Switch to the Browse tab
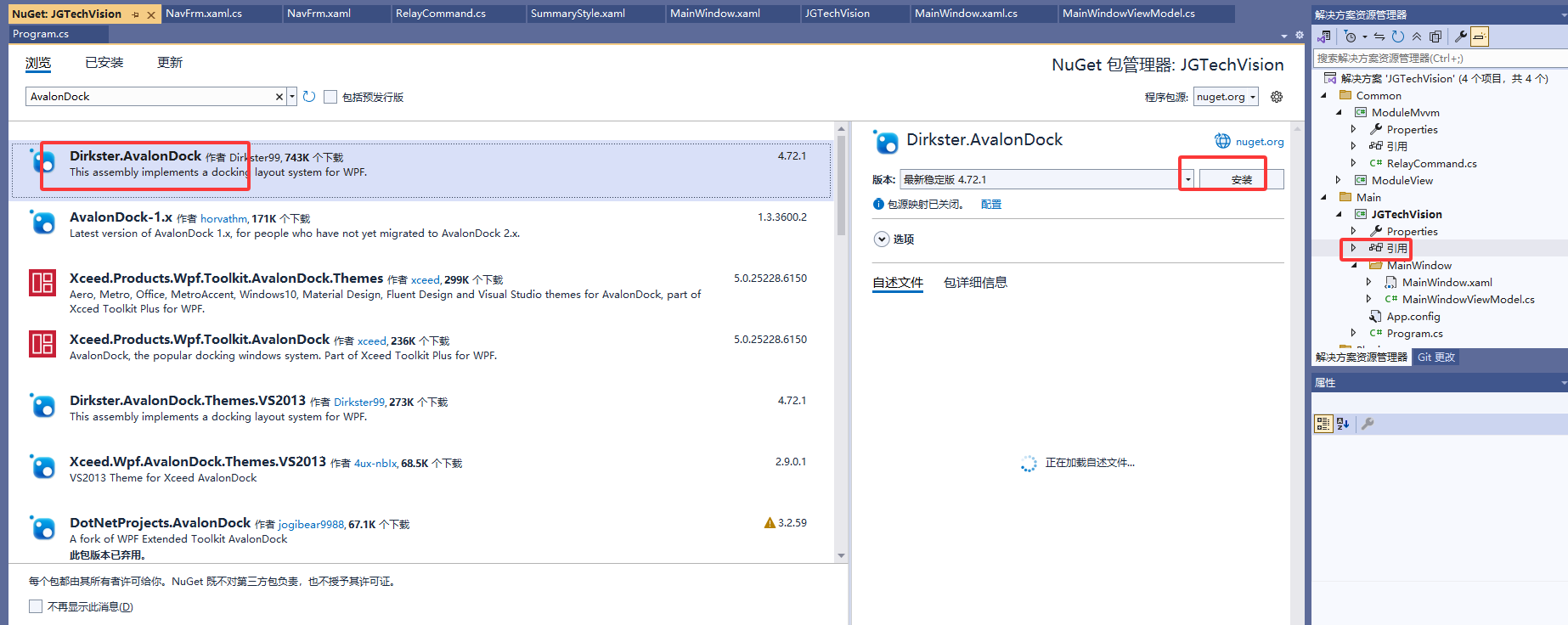This screenshot has width=1568, height=625. [38, 63]
